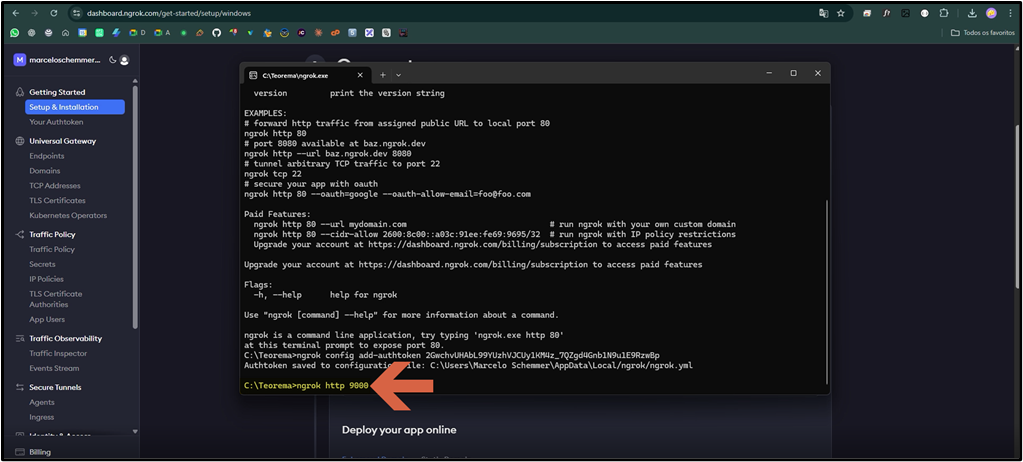
Task: Go back to the previous browser page
Action: 16,13
